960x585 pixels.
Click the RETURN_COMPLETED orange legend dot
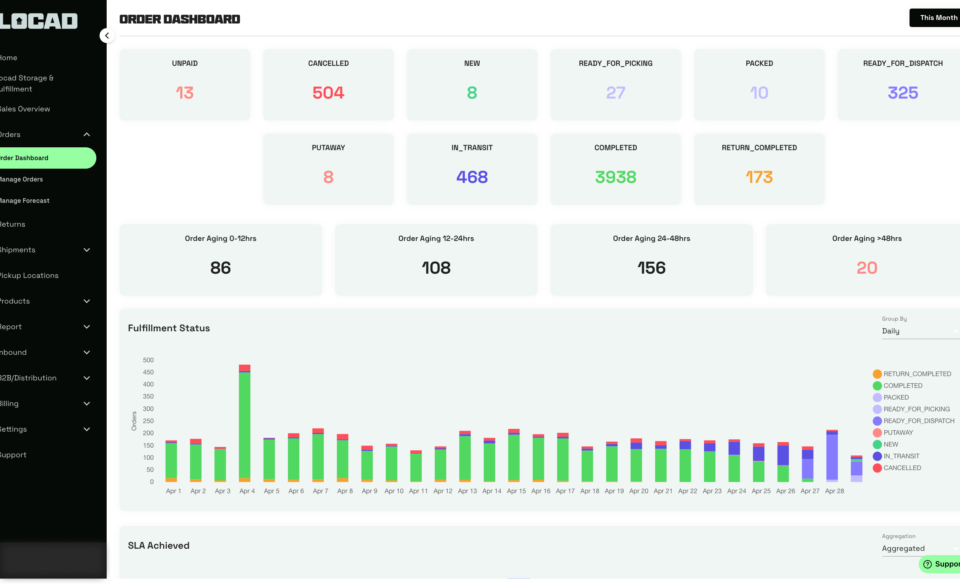coord(878,374)
